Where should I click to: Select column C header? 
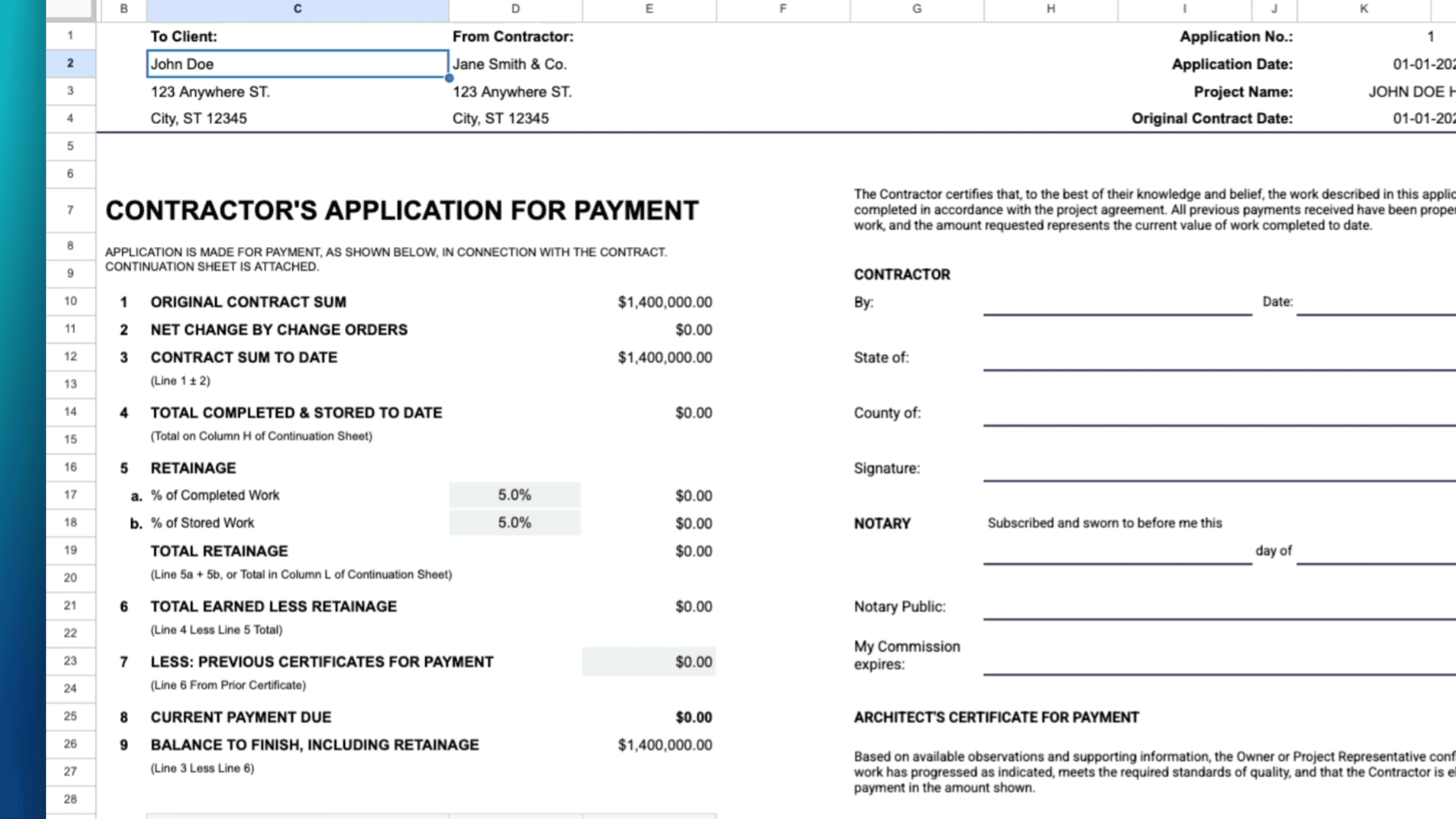[x=297, y=8]
